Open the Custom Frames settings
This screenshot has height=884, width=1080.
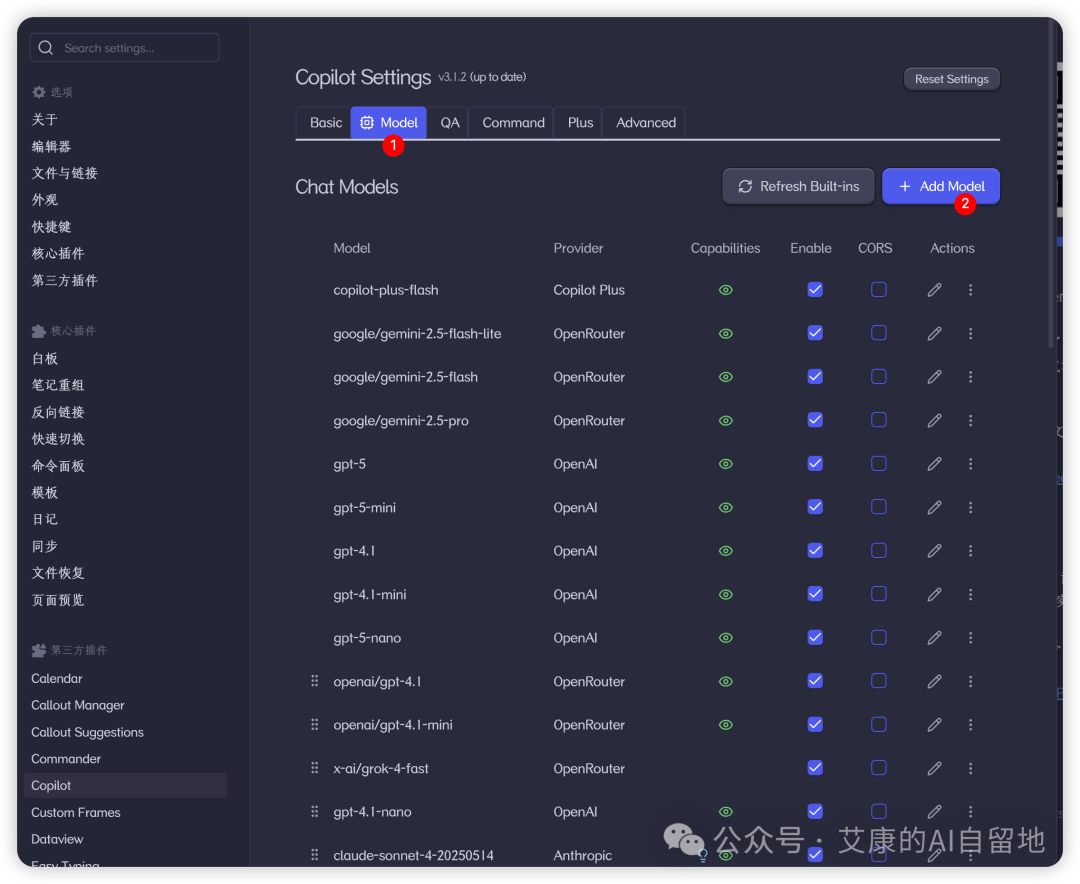coord(76,812)
